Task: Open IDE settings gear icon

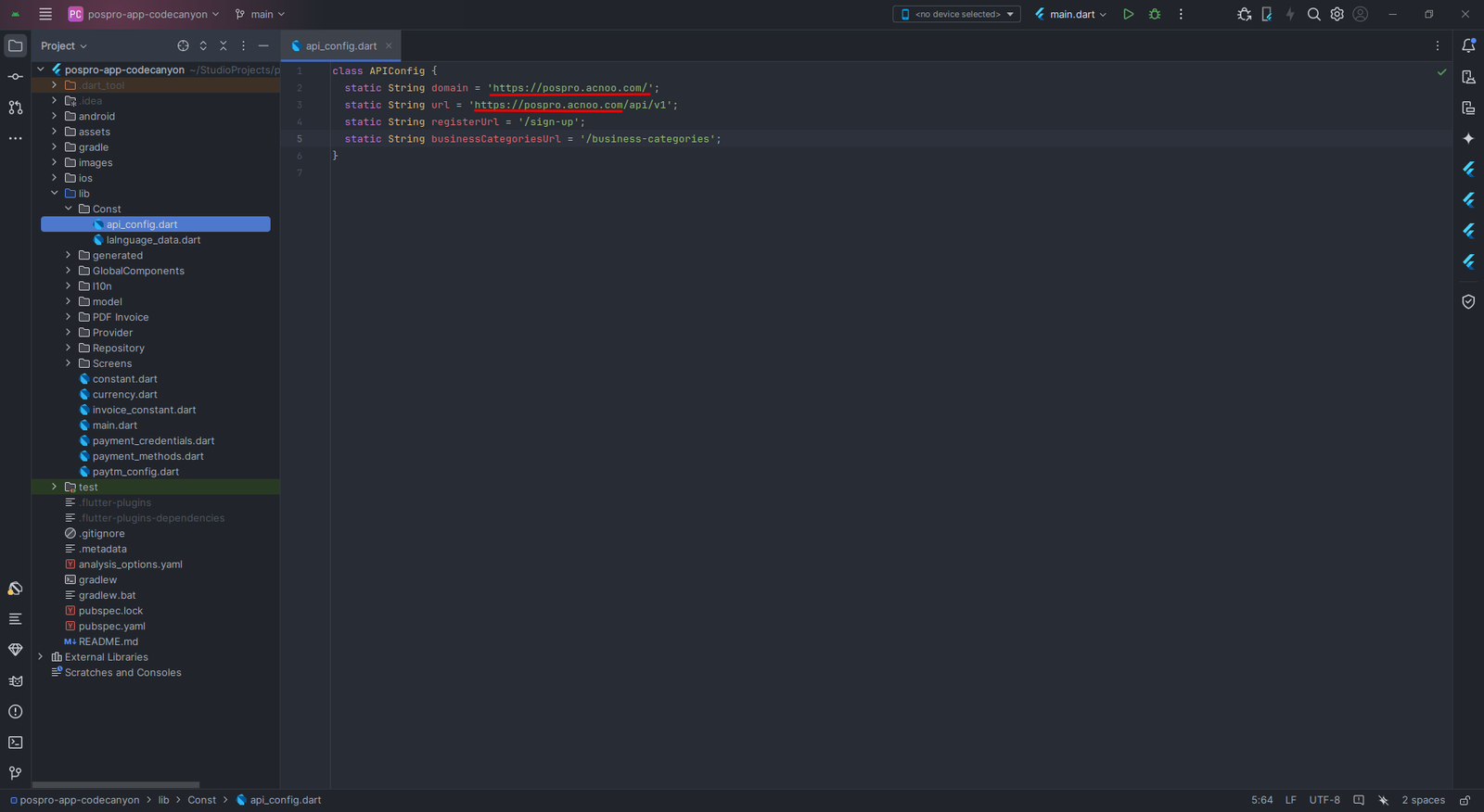Action: click(1337, 14)
